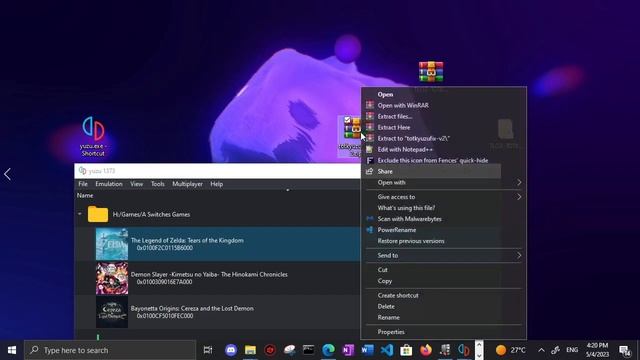Image resolution: width=640 pixels, height=360 pixels.
Task: Click the ENG language indicator
Action: [572, 350]
